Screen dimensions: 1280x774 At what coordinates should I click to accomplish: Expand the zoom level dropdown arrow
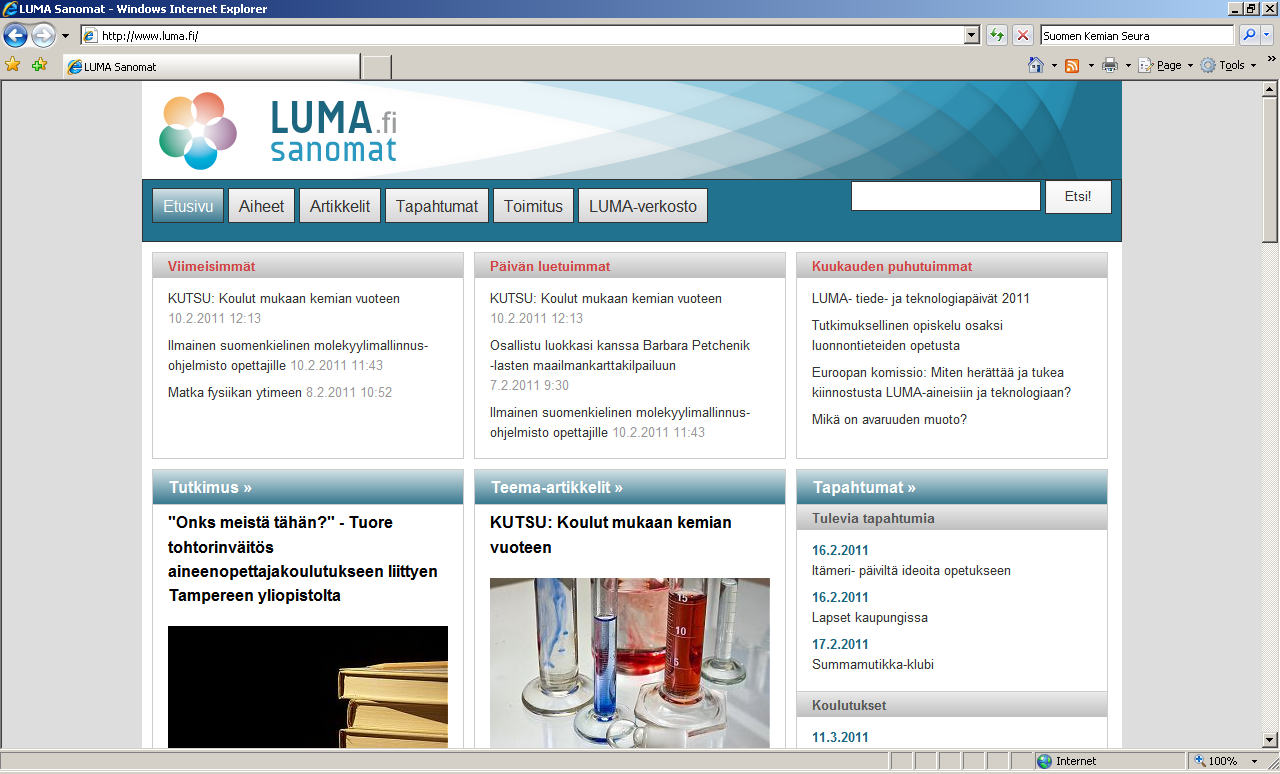pos(1253,761)
